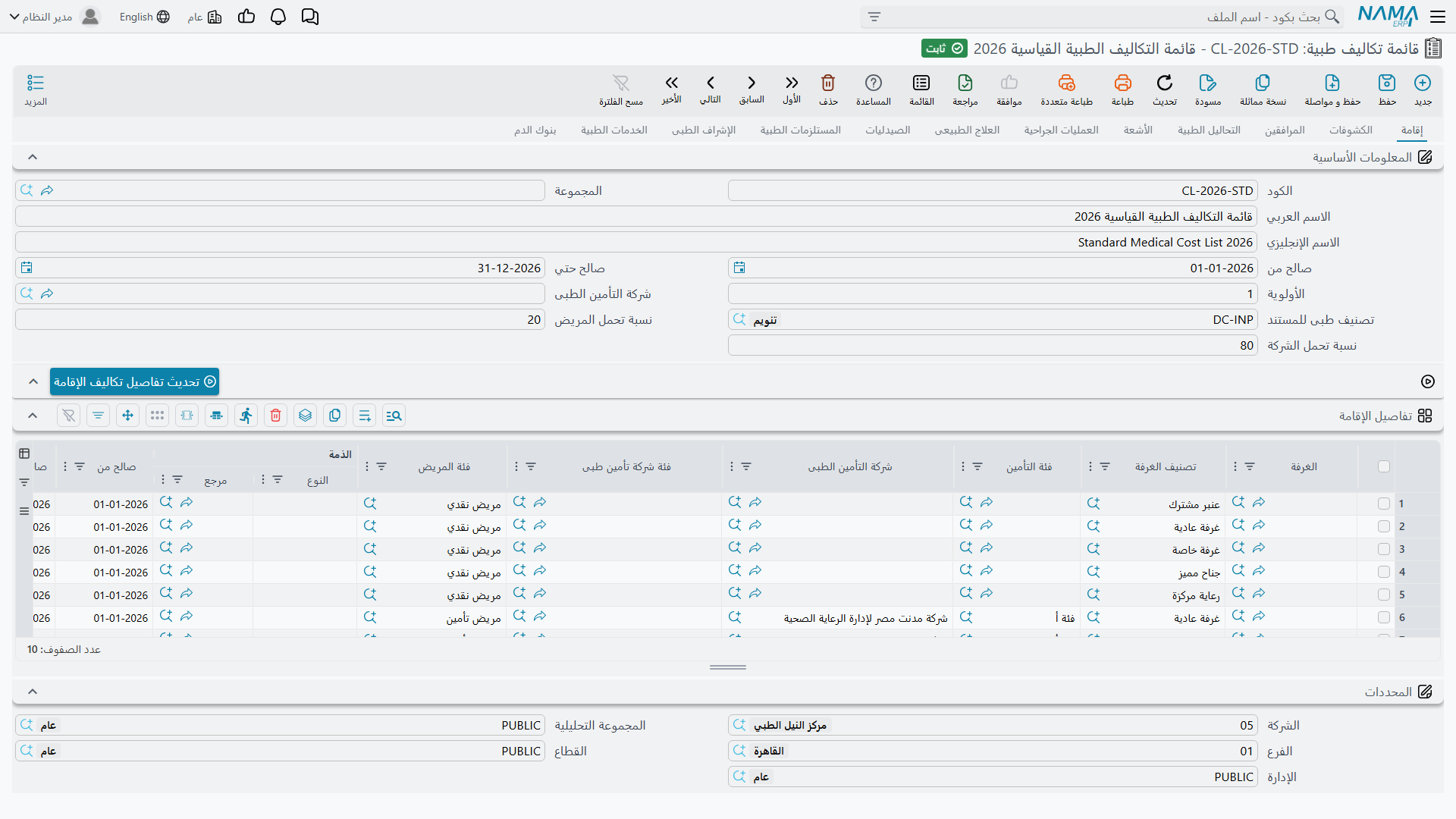This screenshot has width=1456, height=819.
Task: Check the checkbox for grid row 2
Action: [1384, 526]
